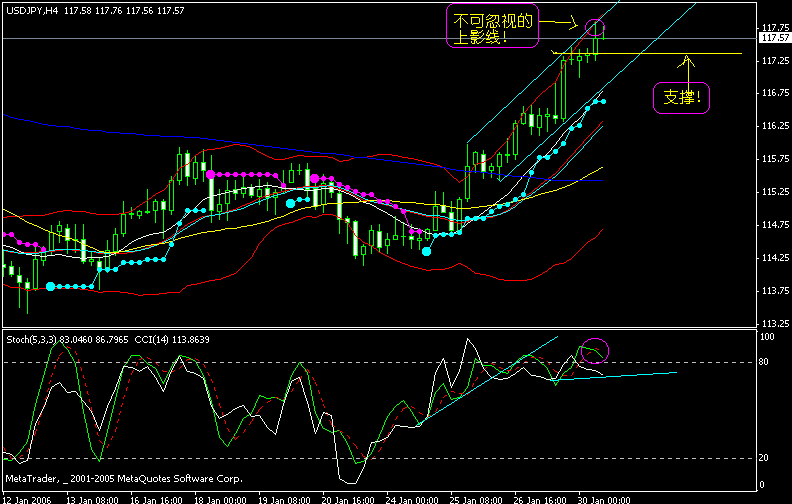Click the 116.75 price axis label
Image resolution: width=792 pixels, height=504 pixels.
click(775, 93)
